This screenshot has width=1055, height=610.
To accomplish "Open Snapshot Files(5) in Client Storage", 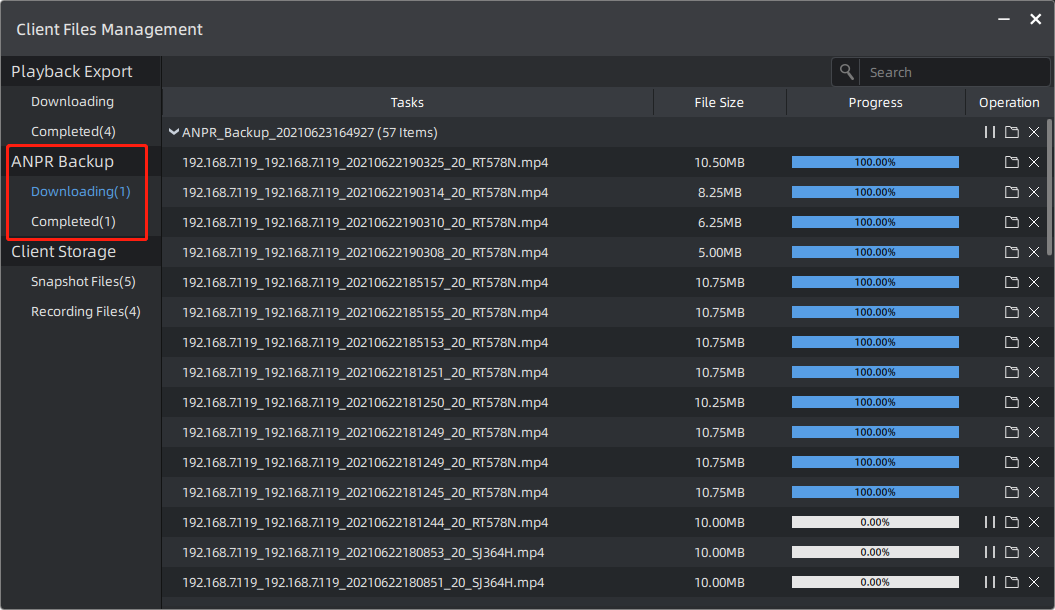I will pos(83,281).
